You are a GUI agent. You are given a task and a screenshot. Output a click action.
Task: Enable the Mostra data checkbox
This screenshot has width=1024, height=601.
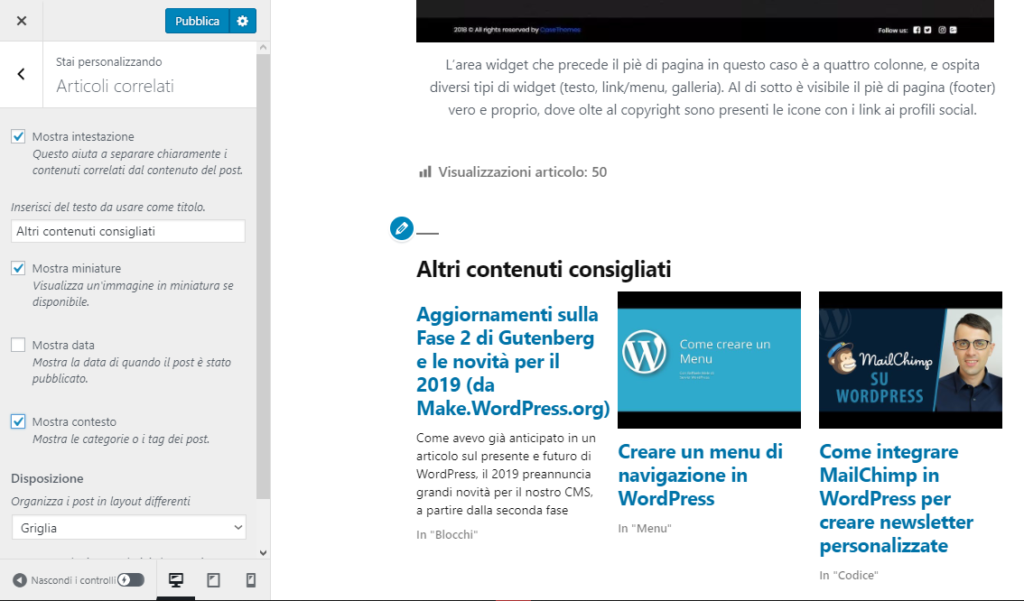click(x=18, y=345)
